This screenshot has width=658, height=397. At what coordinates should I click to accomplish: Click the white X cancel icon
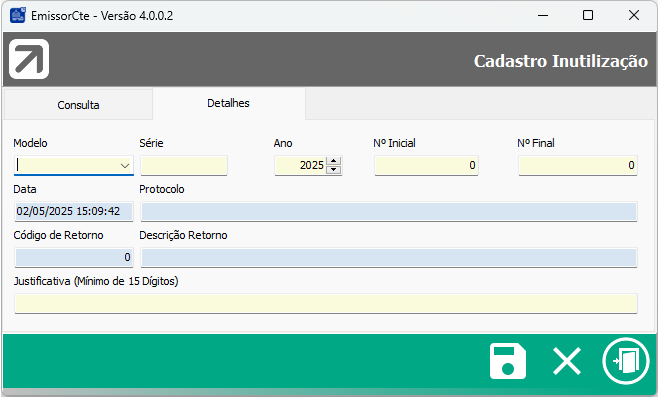pyautogui.click(x=567, y=361)
